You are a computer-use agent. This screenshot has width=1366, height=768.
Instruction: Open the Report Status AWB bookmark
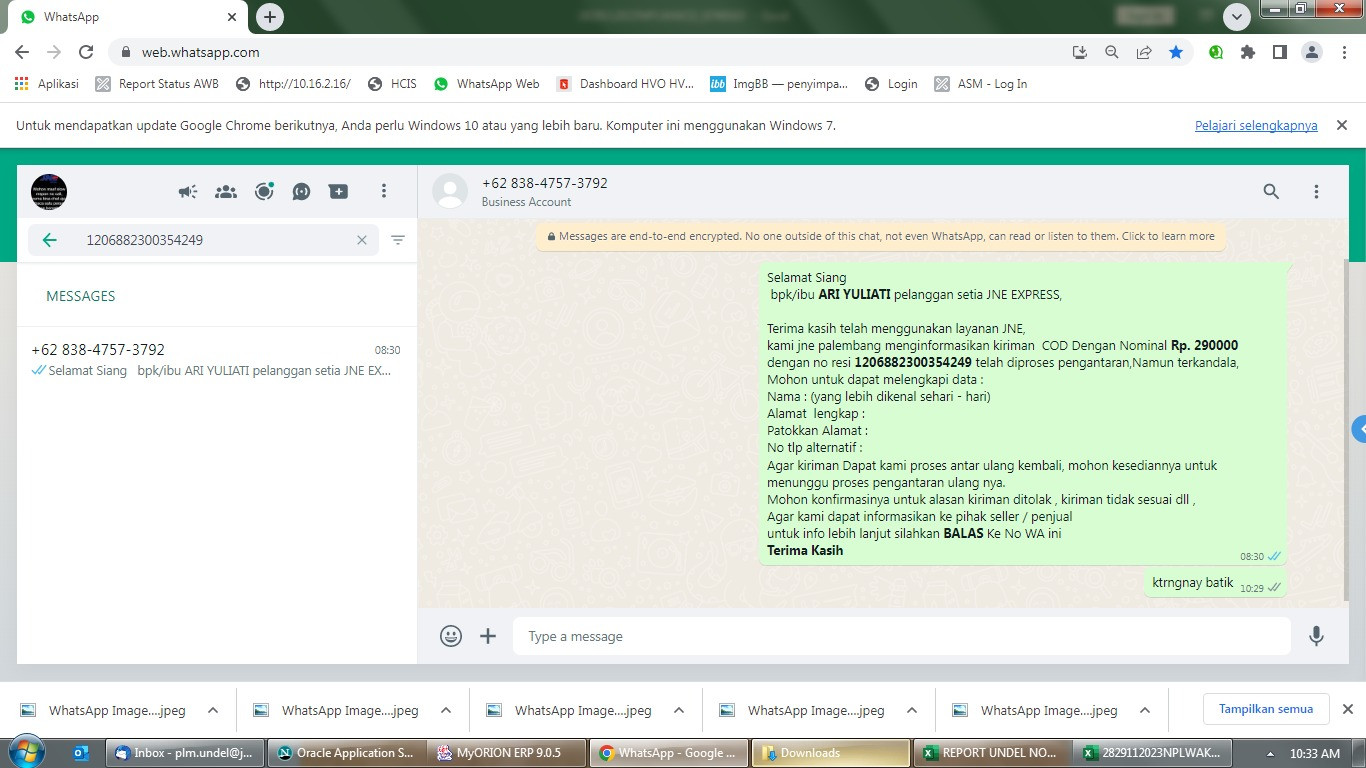click(157, 84)
